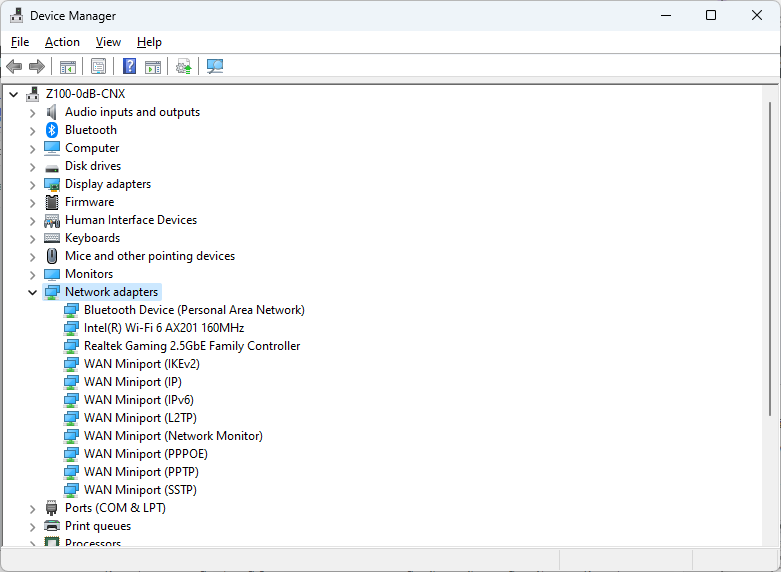This screenshot has height=572, width=781.
Task: Minimize the Device Manager window
Action: coord(666,15)
